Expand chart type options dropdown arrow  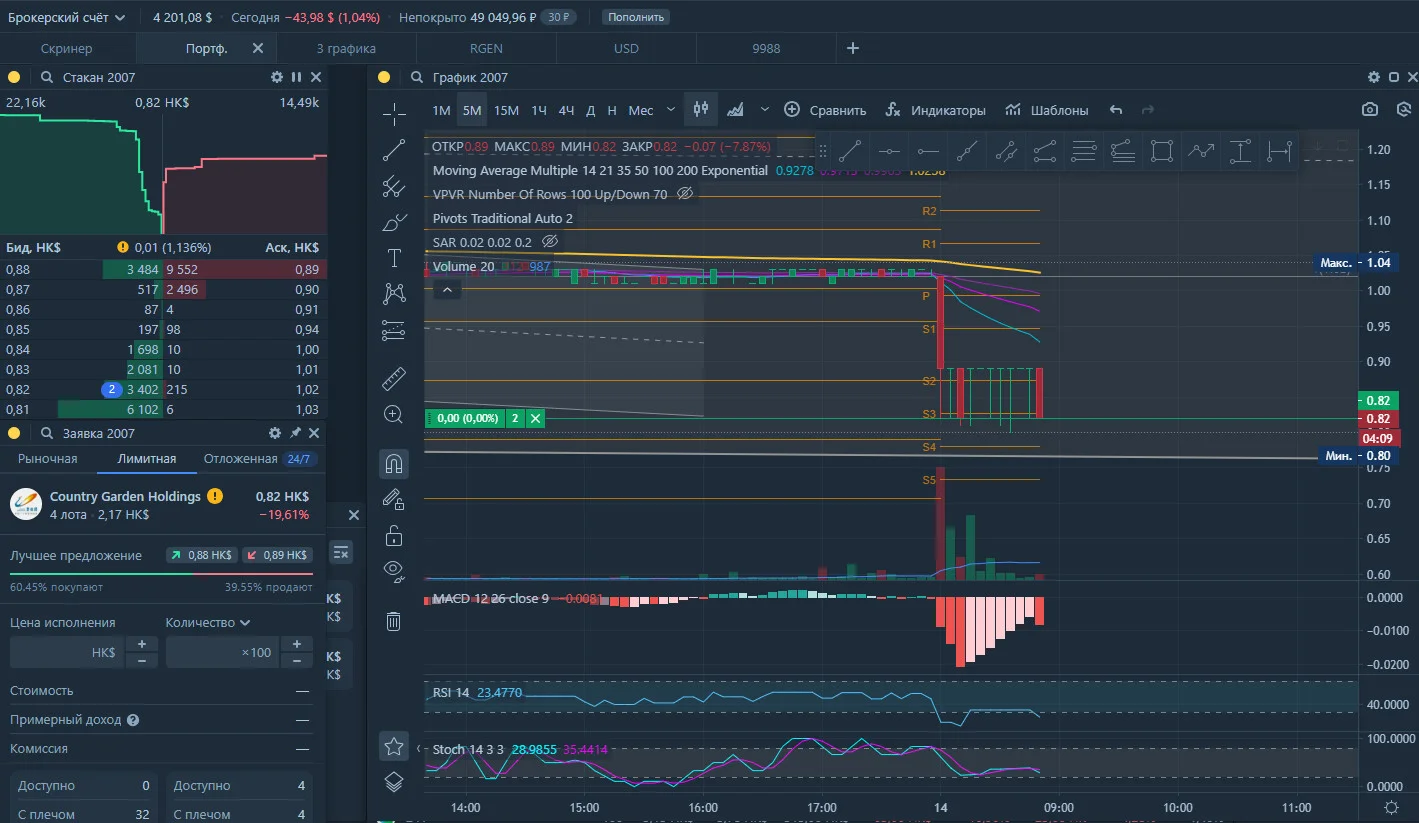point(765,109)
